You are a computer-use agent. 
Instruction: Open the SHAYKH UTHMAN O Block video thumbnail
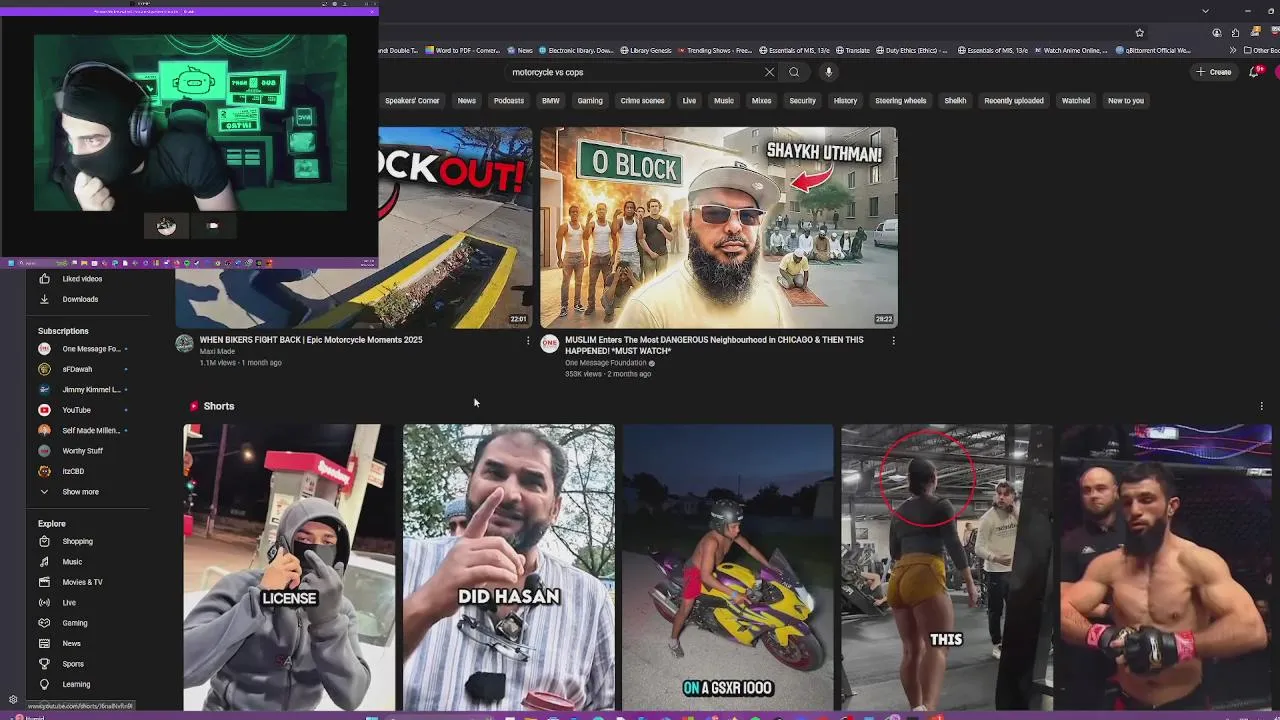click(719, 227)
